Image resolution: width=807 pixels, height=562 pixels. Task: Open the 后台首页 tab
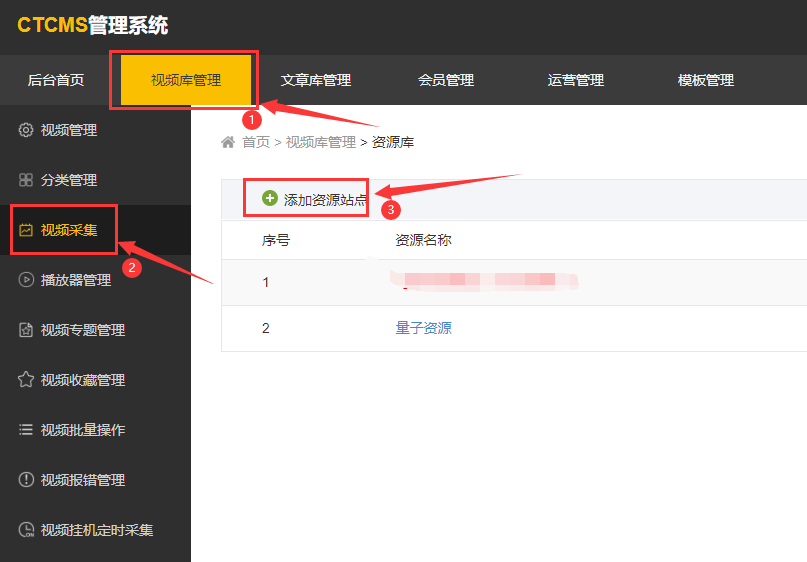(56, 80)
